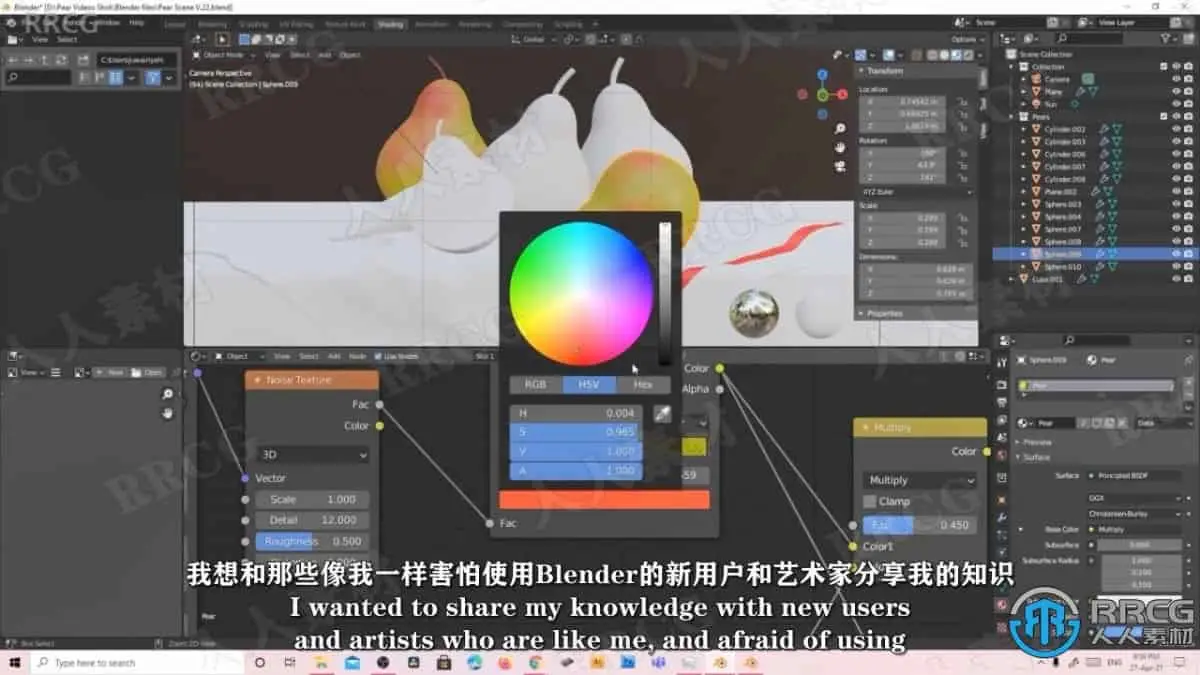This screenshot has width=1200, height=675.
Task: Click the hue saturation color wheel
Action: (581, 293)
